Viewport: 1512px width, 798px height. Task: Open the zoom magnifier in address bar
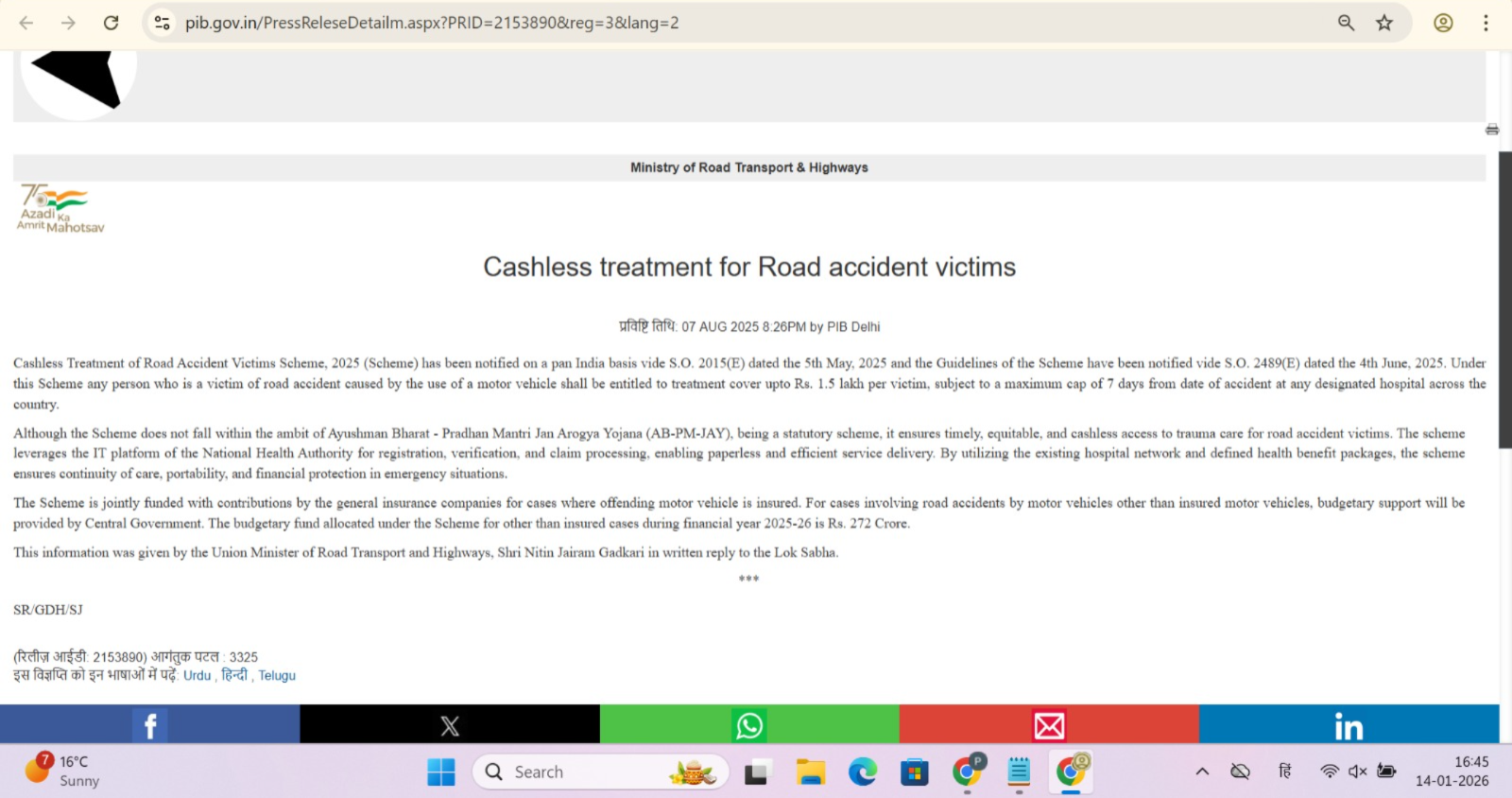[1346, 23]
